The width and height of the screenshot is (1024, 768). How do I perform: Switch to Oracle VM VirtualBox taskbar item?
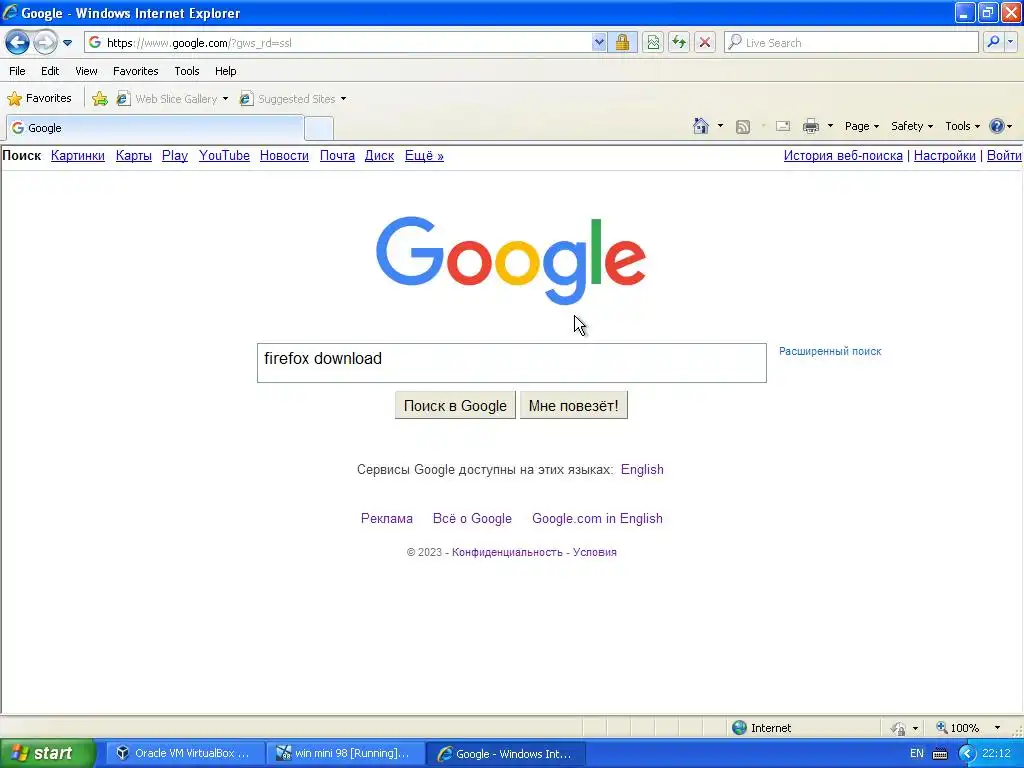click(185, 753)
